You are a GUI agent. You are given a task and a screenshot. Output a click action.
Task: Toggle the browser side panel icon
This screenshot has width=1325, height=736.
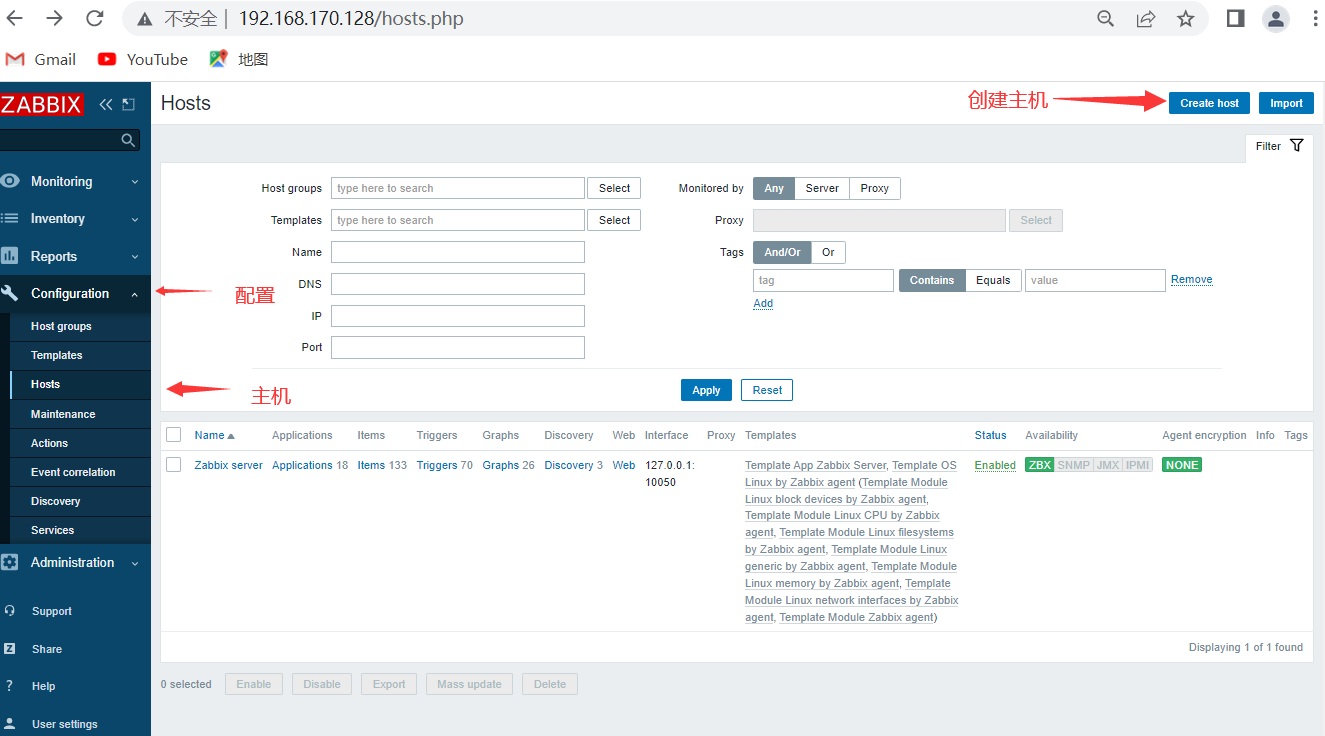(x=1236, y=19)
